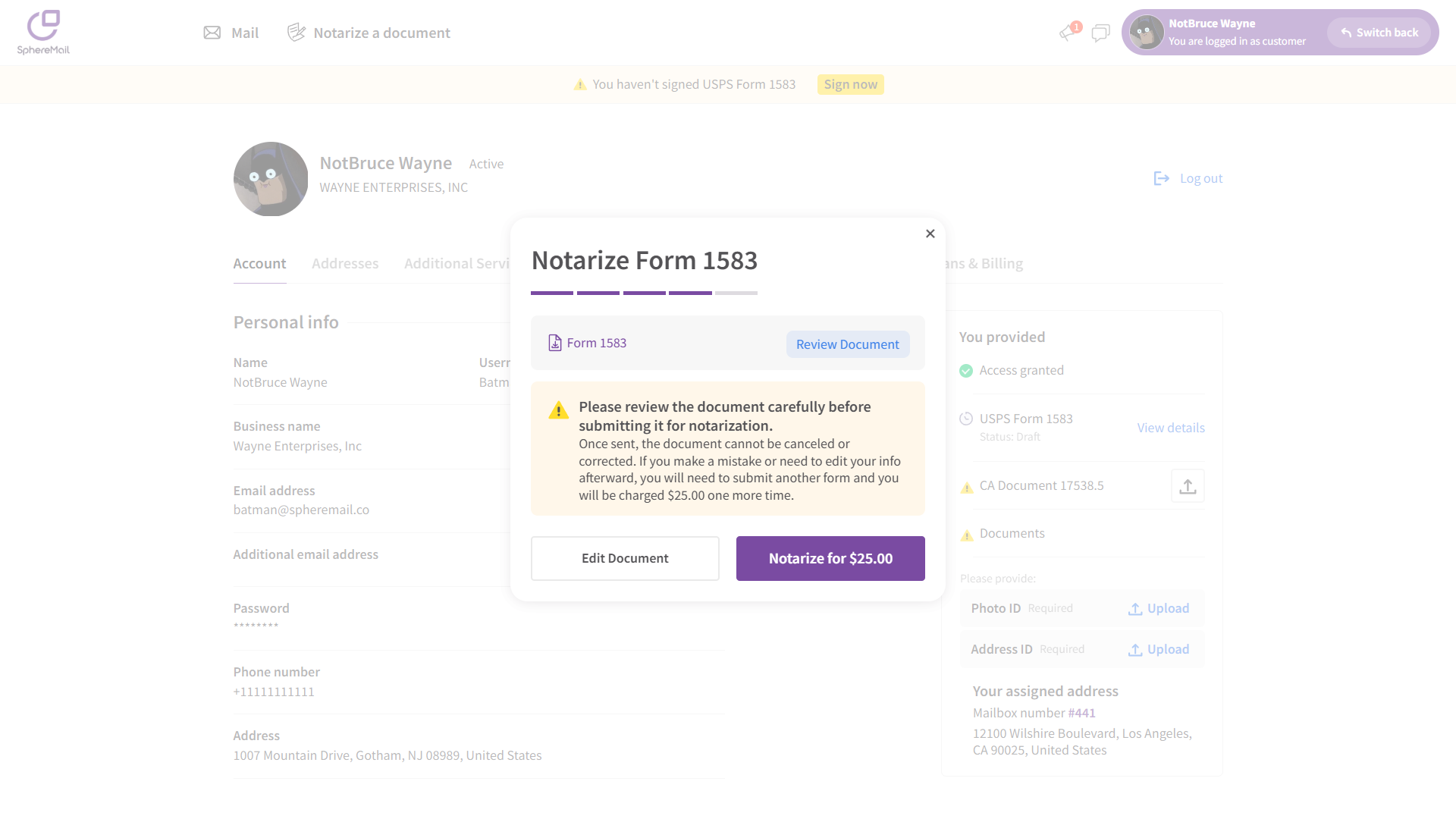Open the announcements megaphone icon with badge
The width and height of the screenshot is (1456, 819).
[x=1068, y=32]
